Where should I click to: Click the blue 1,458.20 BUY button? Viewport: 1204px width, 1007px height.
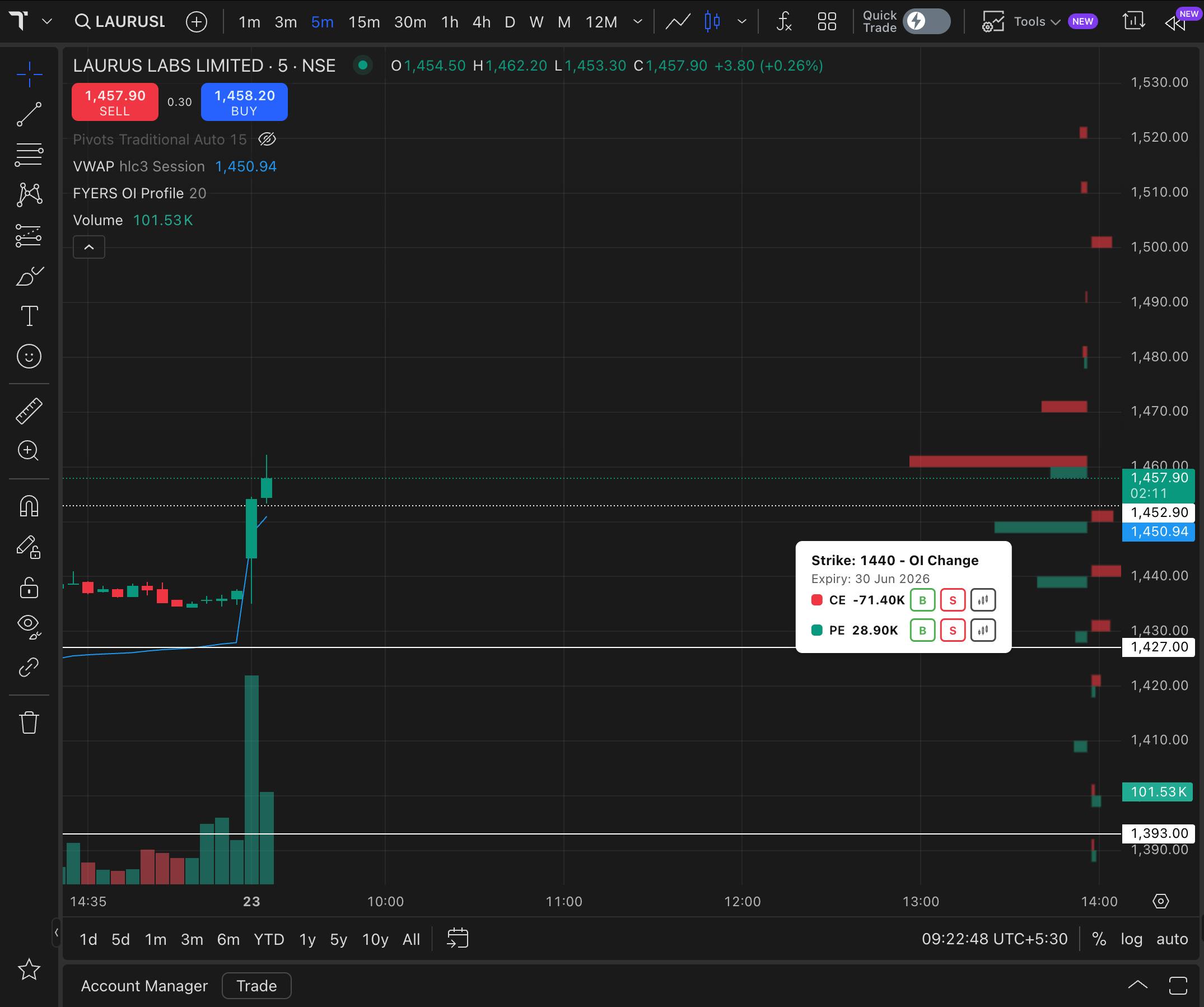[x=244, y=102]
